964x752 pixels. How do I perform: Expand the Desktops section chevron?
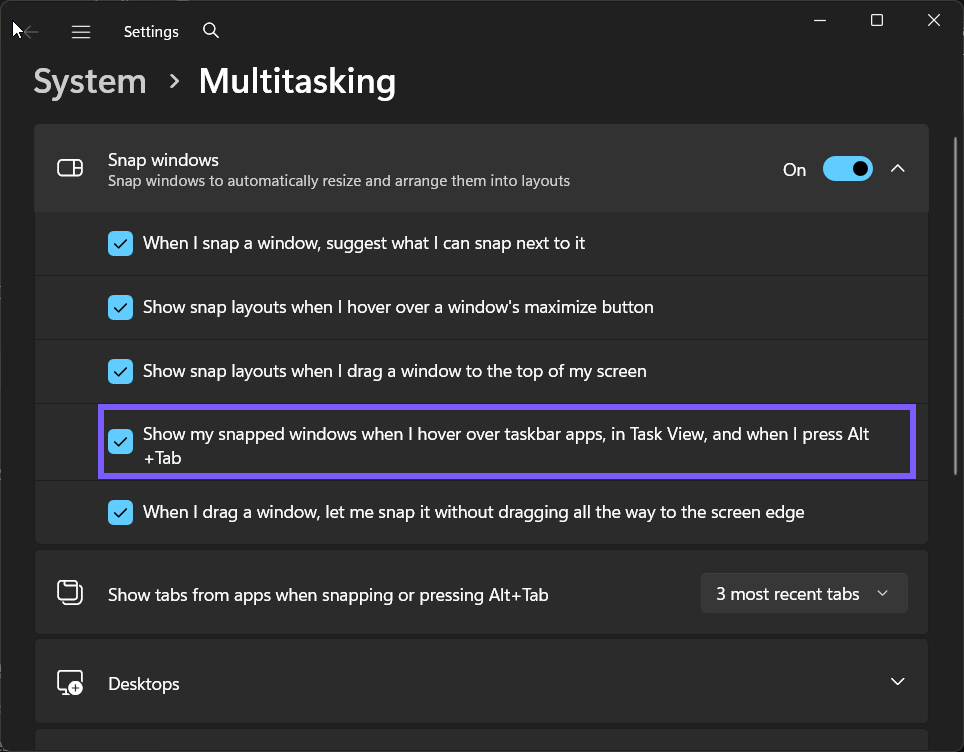(898, 681)
